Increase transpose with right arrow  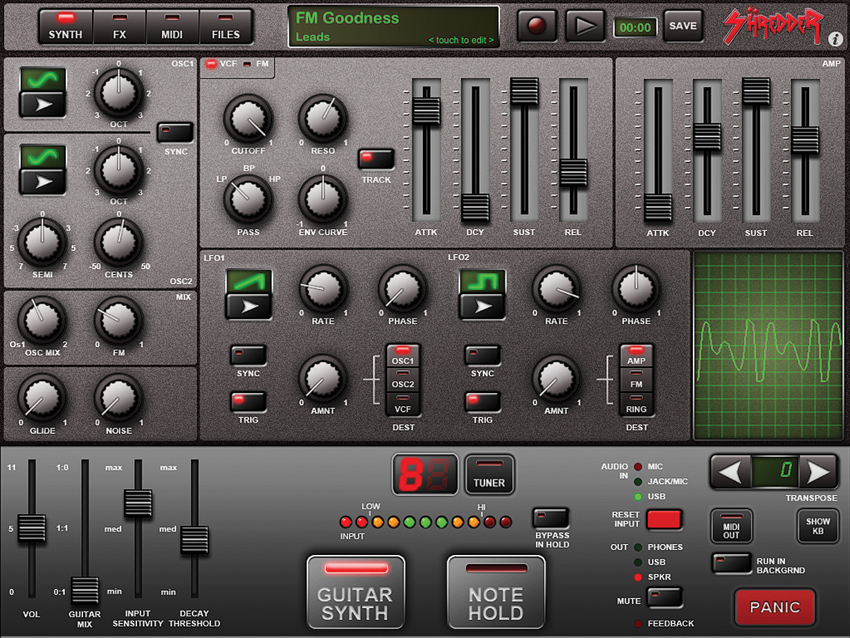[819, 472]
